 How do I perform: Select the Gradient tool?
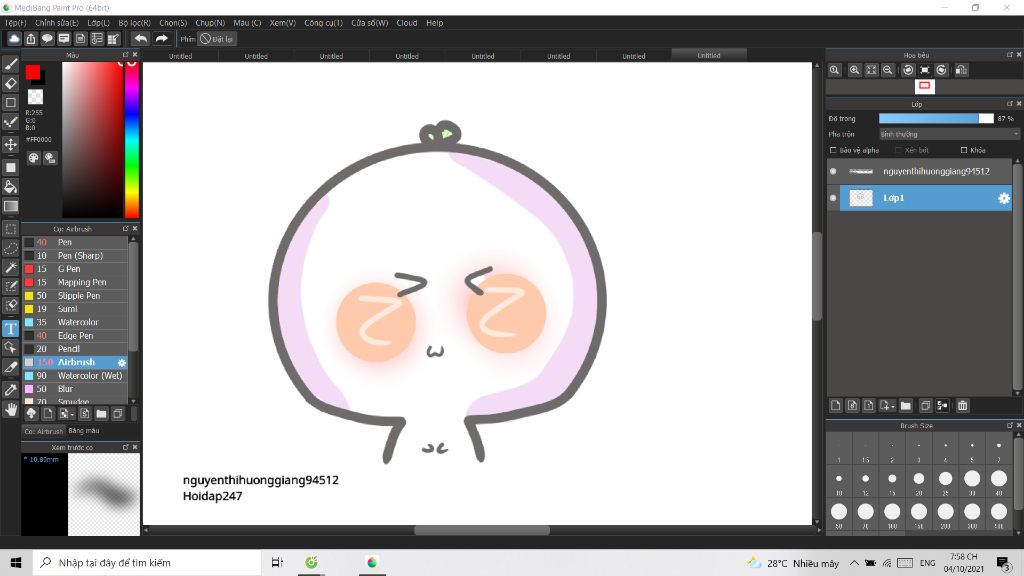pos(10,206)
